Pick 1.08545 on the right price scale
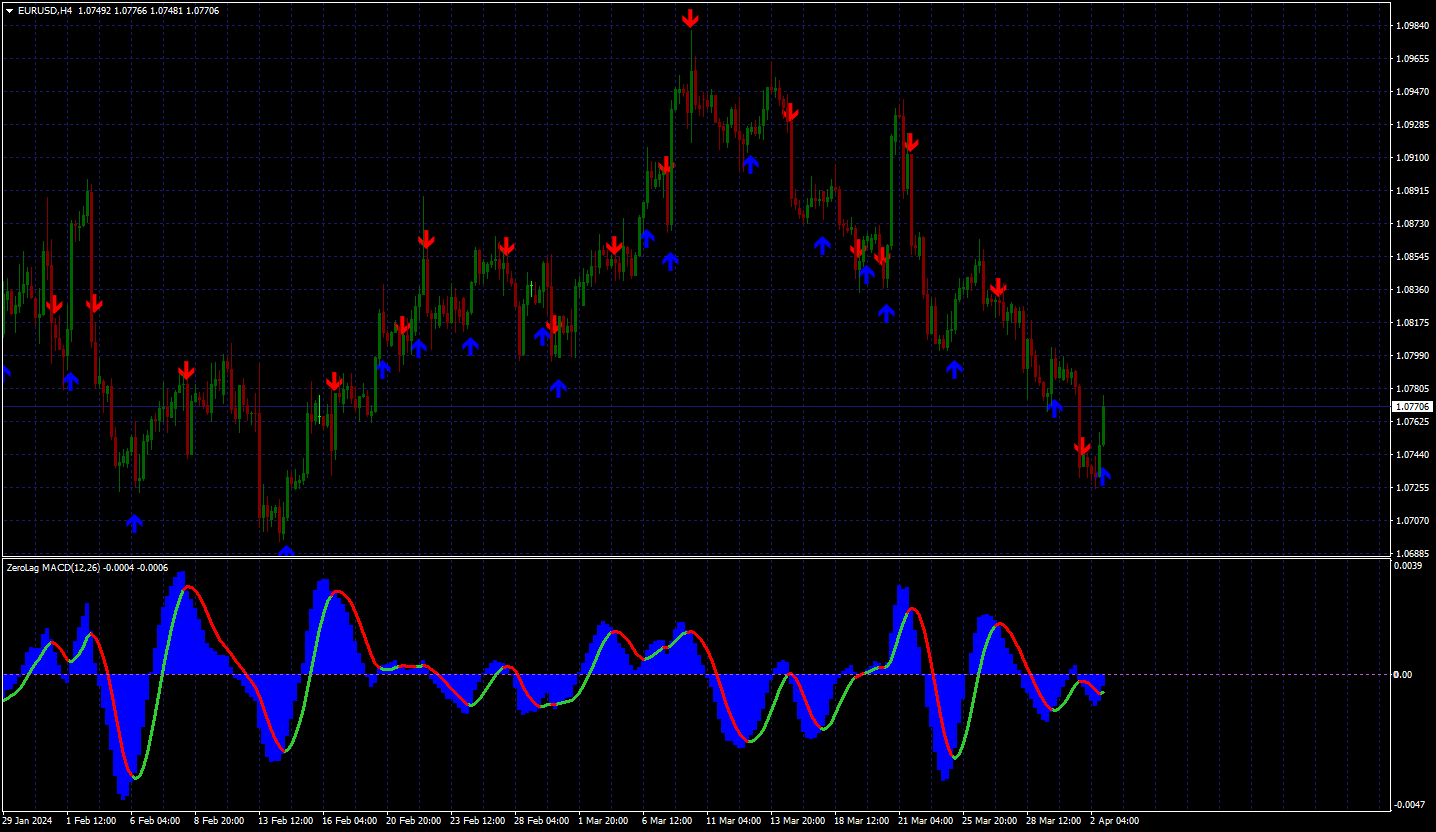 coord(1412,257)
